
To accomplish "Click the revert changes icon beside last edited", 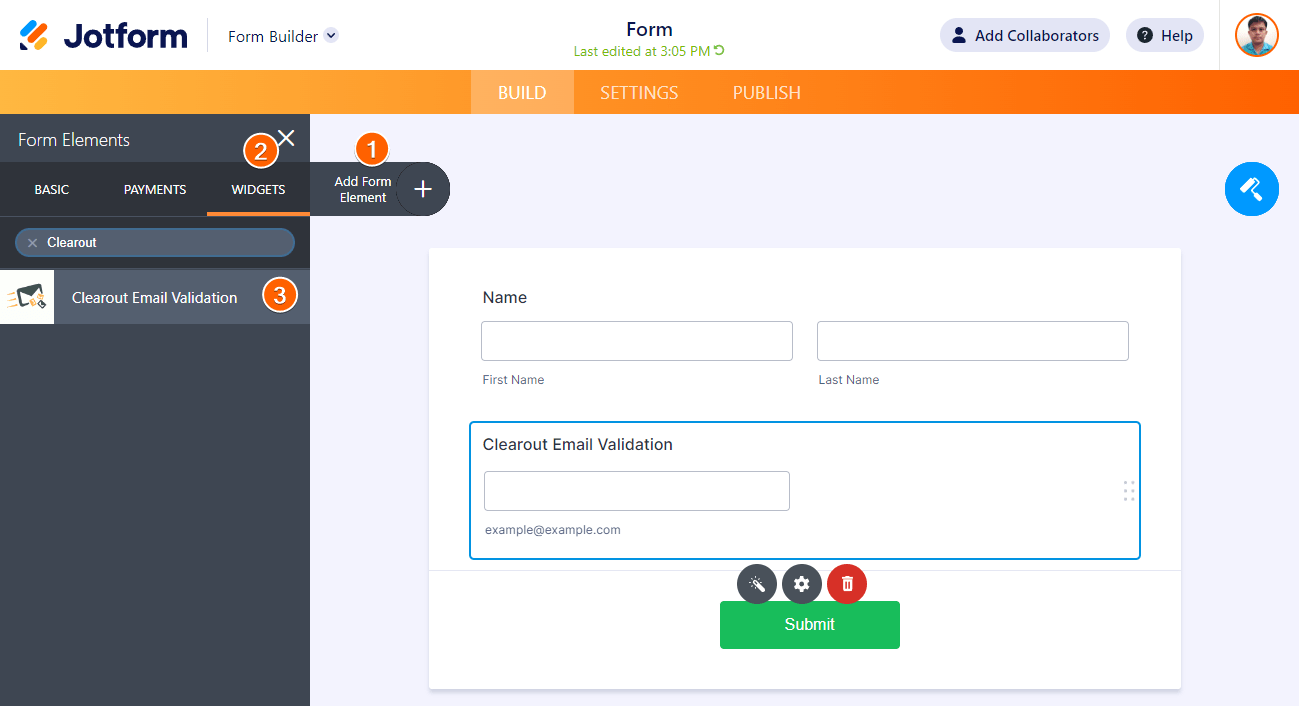I will 719,50.
